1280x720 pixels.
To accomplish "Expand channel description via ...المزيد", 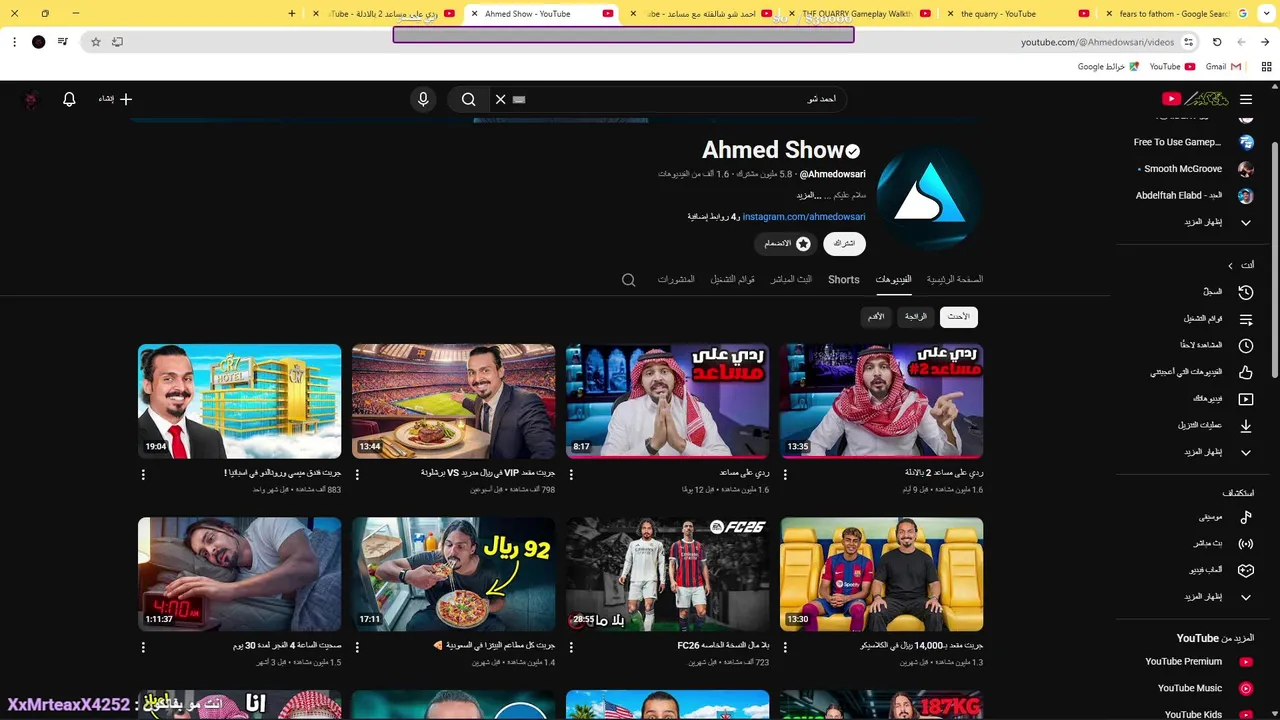I will tap(809, 195).
